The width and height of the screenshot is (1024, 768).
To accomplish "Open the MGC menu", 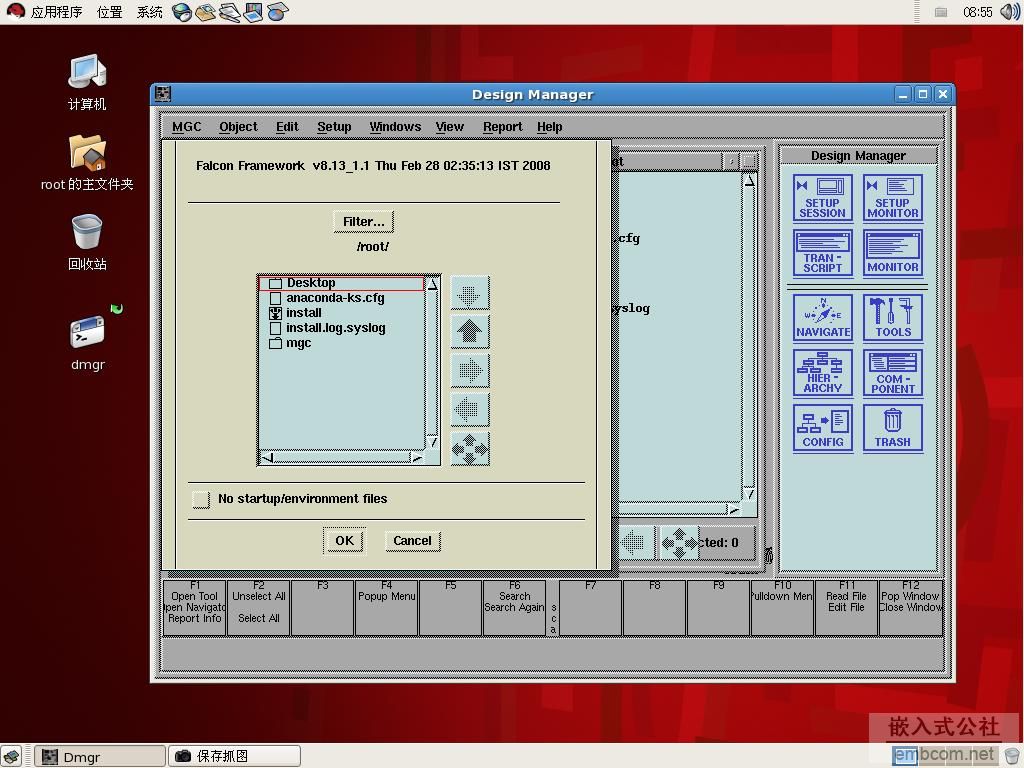I will point(186,127).
